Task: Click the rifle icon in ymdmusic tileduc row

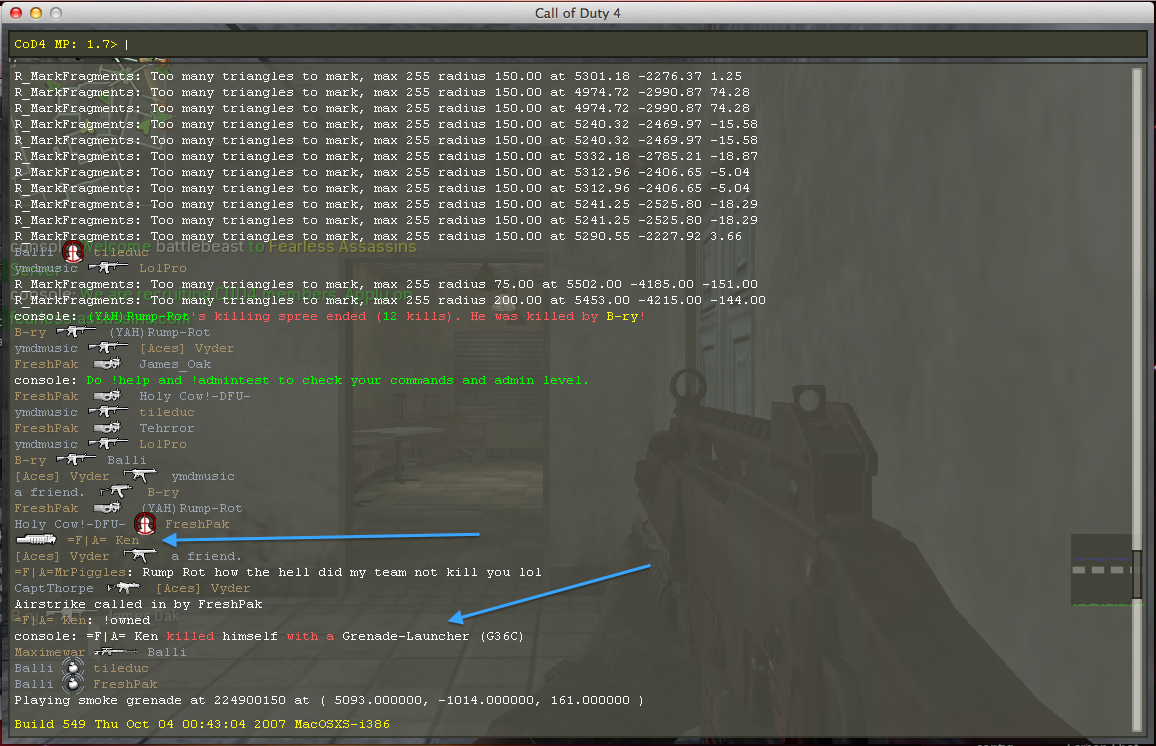Action: click(108, 412)
